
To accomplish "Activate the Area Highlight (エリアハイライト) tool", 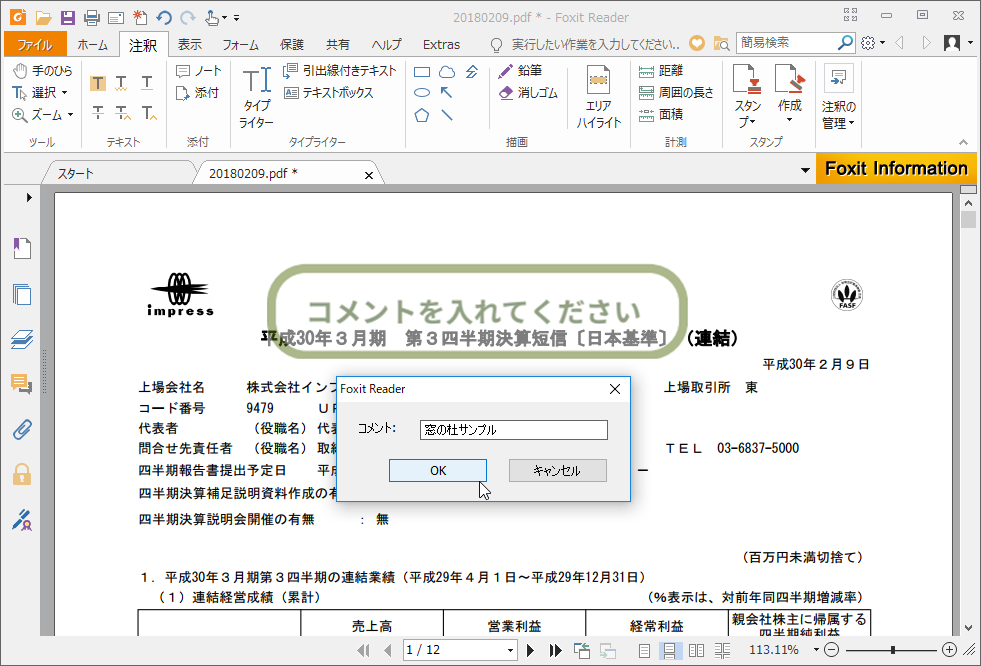I will point(599,97).
